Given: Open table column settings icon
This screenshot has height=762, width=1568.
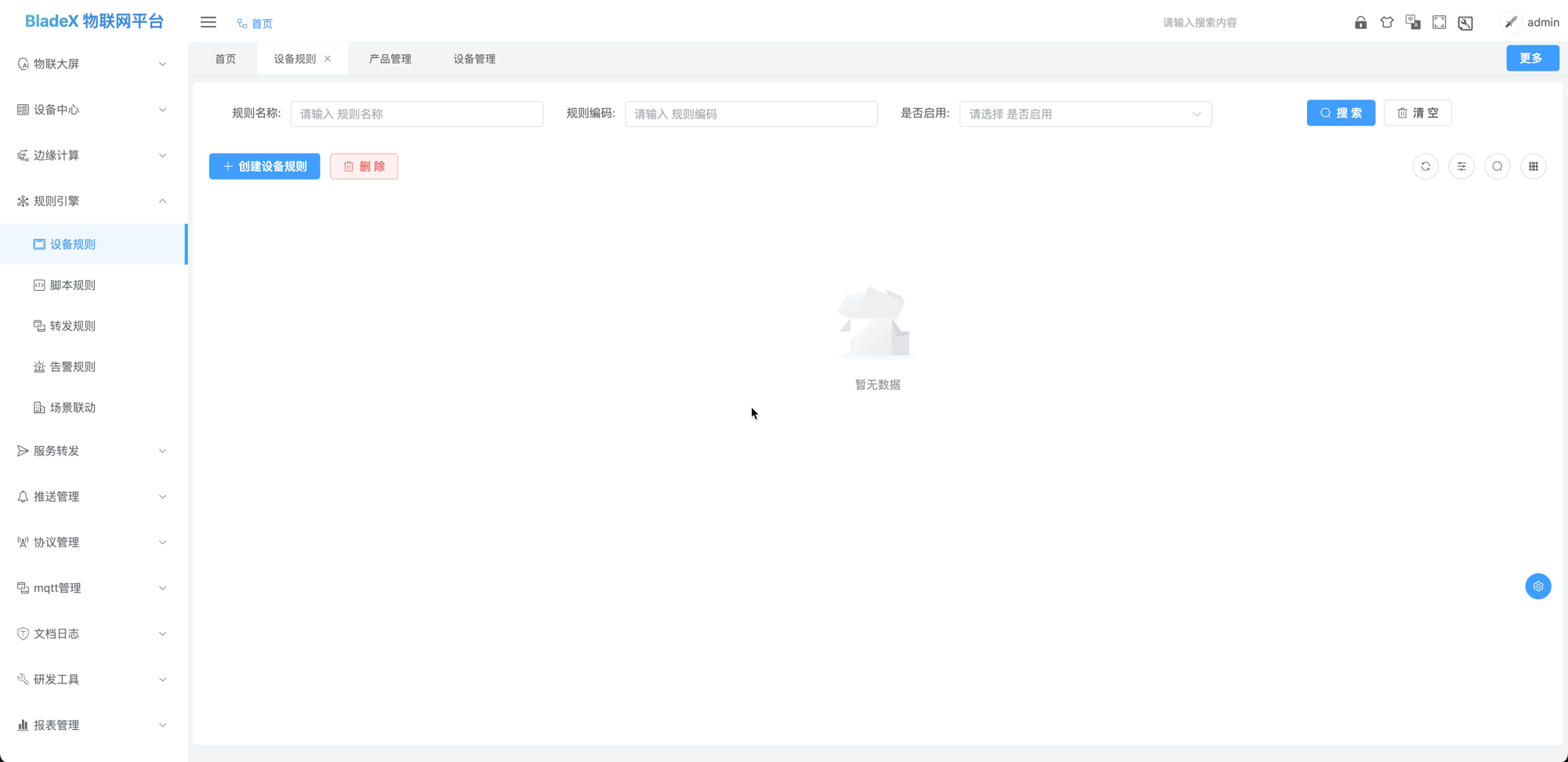Looking at the screenshot, I should point(1461,166).
